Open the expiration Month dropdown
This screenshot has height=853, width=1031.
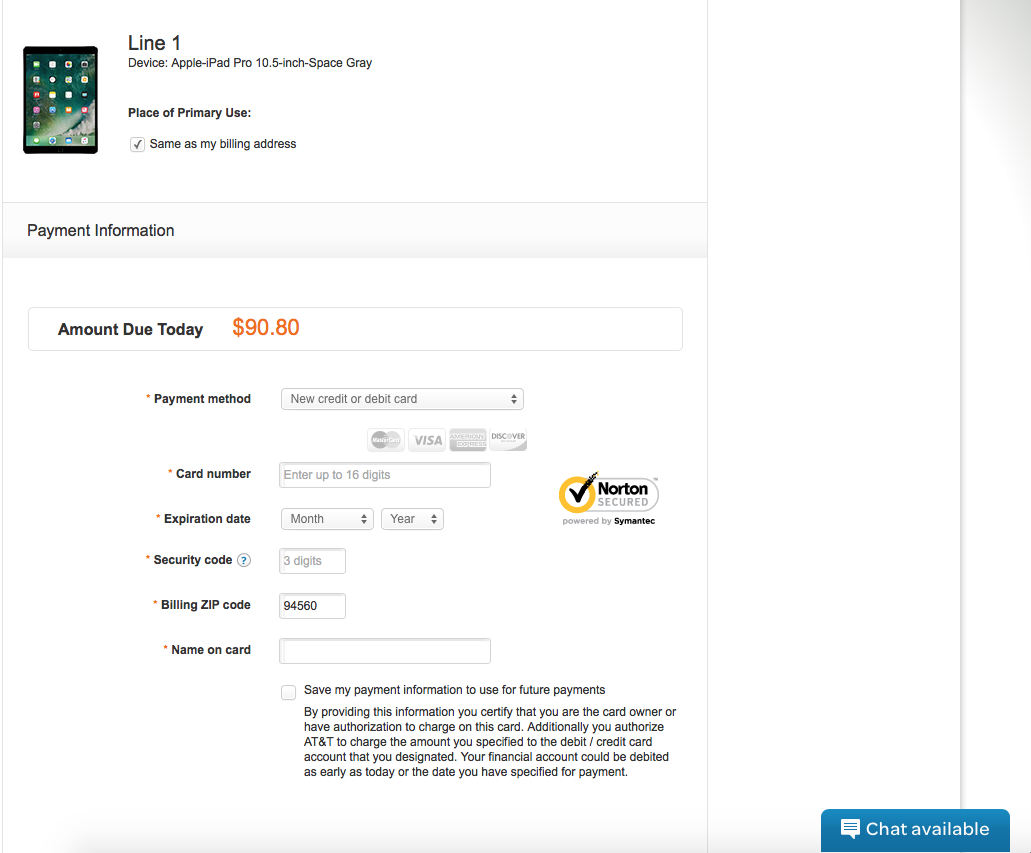[x=327, y=519]
